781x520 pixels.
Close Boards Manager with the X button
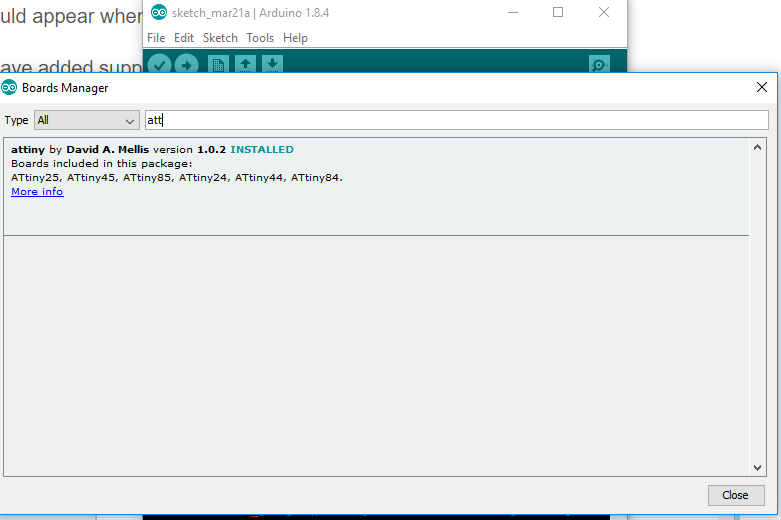(x=762, y=87)
